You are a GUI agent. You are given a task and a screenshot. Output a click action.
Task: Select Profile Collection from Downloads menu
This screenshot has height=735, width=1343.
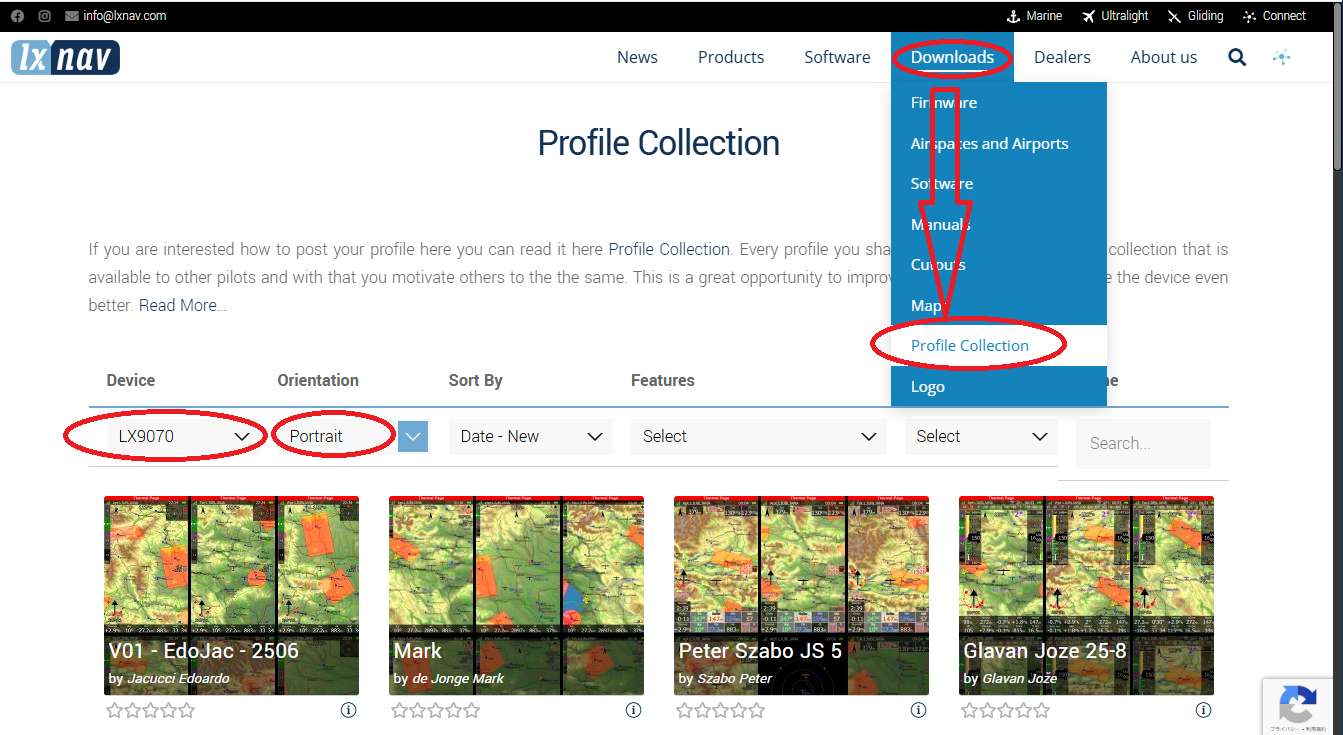[969, 346]
